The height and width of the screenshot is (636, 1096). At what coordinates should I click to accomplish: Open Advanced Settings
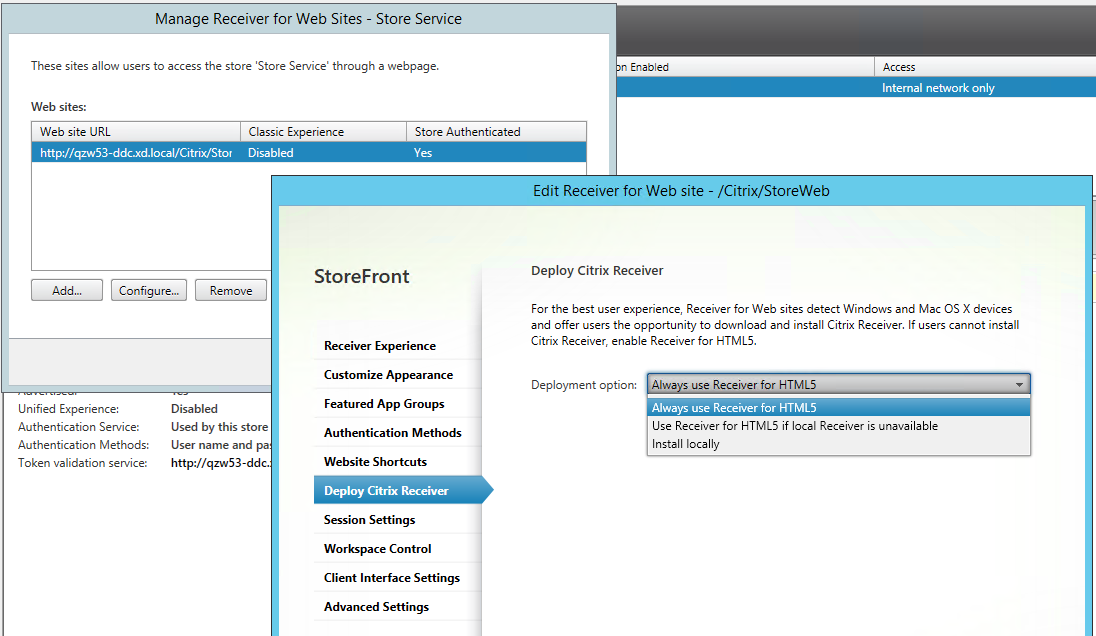click(375, 606)
